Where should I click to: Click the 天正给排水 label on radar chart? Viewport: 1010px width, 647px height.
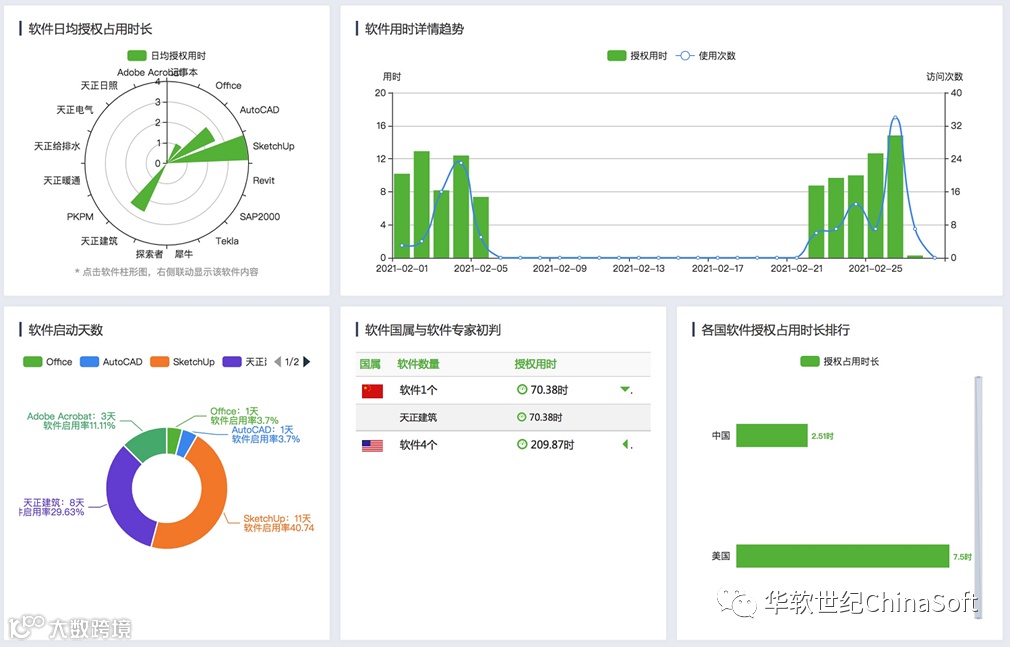[x=57, y=146]
